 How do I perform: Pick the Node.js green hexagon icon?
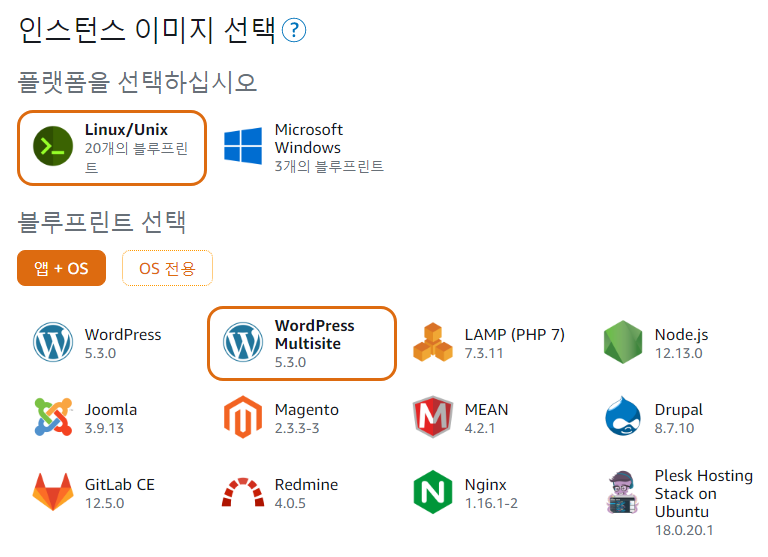(623, 342)
